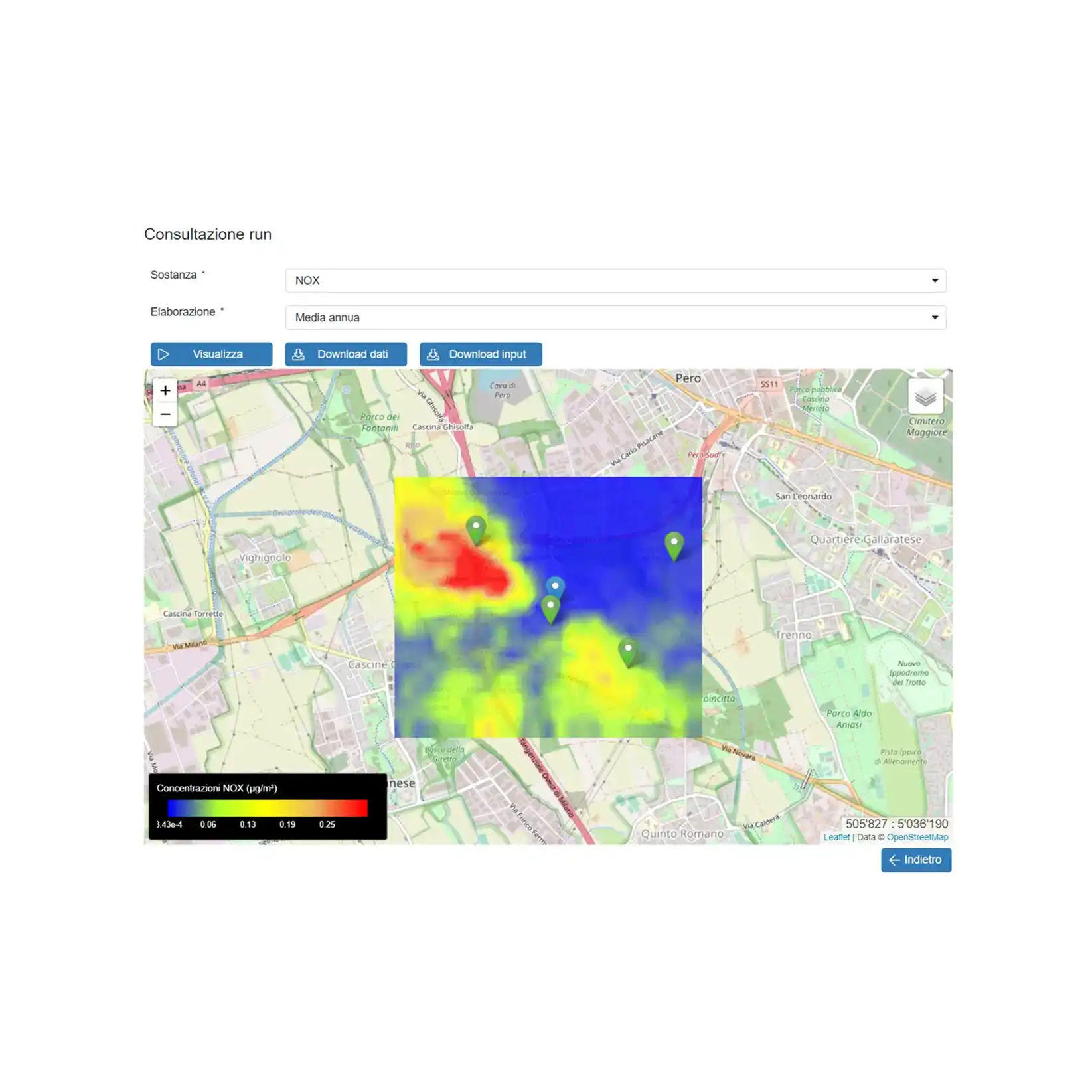Click the Parco Aldo Aniasi map label
Screen dimensions: 1092x1092
(849, 719)
